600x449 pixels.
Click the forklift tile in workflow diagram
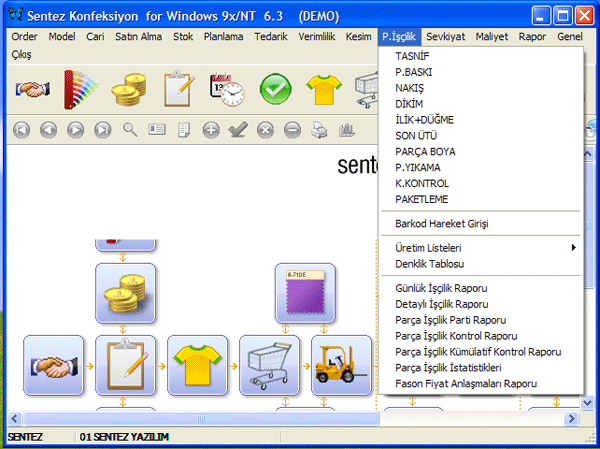pos(341,366)
